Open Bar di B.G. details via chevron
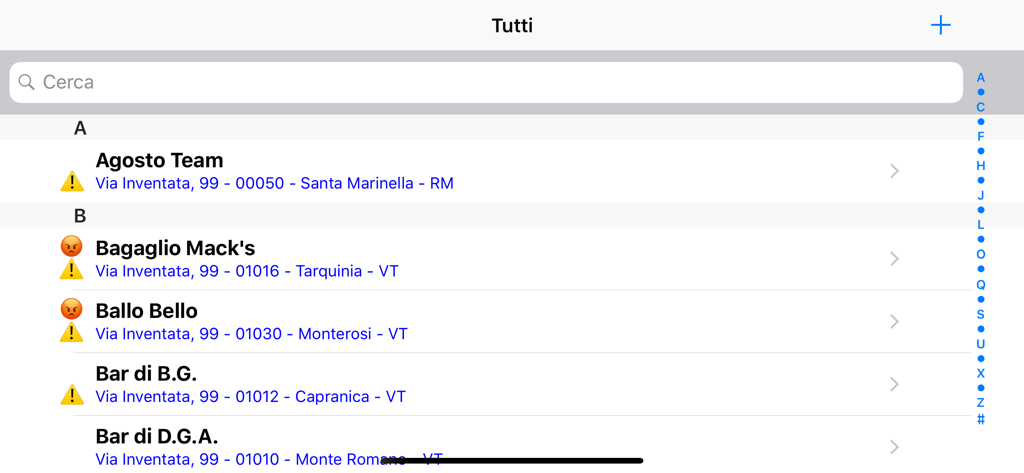The image size is (1024, 473). coord(894,385)
